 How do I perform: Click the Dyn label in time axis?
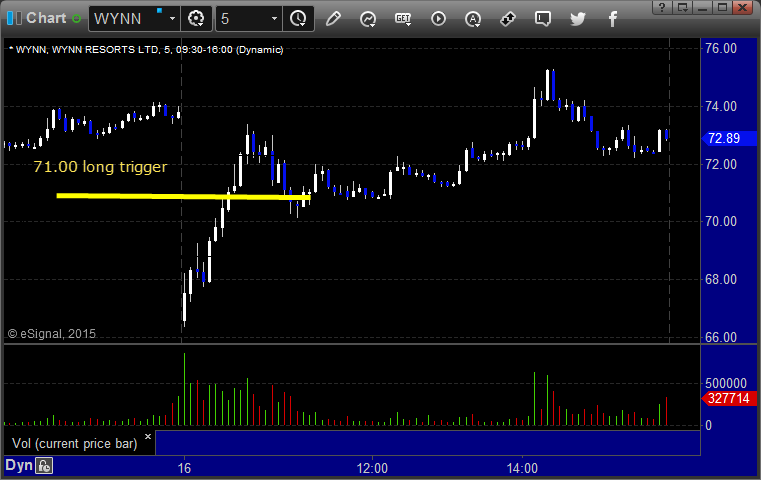[19, 465]
